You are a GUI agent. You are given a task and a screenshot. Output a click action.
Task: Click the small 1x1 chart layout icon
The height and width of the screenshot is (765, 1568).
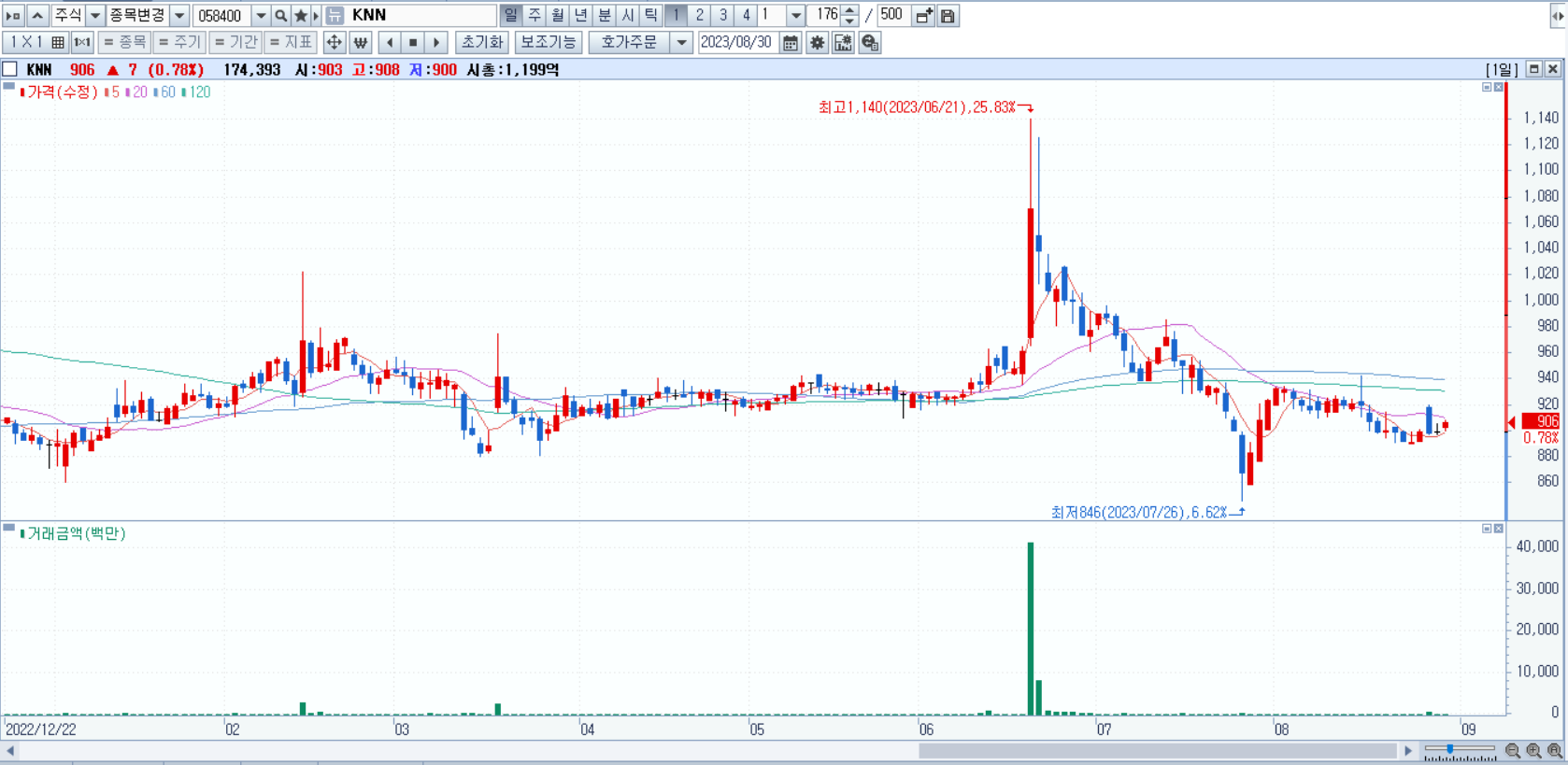click(x=82, y=42)
